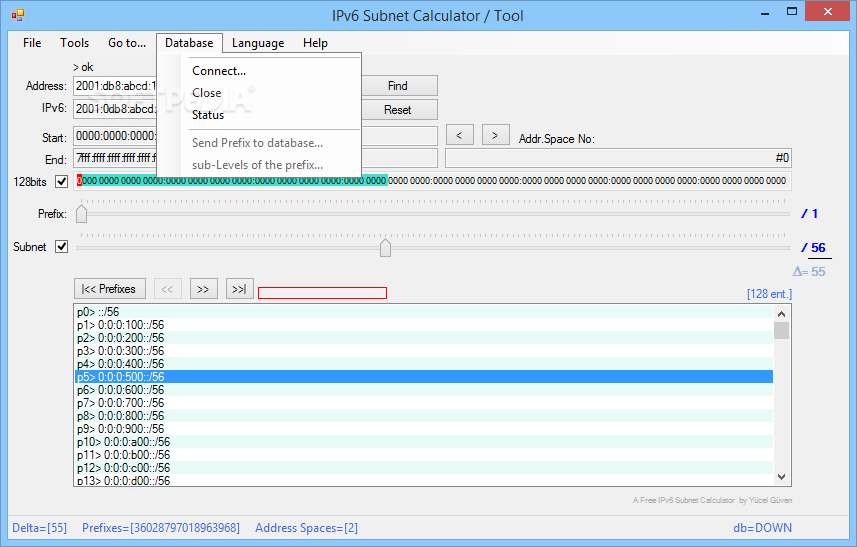Choose Close in the Database menu
The height and width of the screenshot is (547, 857).
click(207, 93)
